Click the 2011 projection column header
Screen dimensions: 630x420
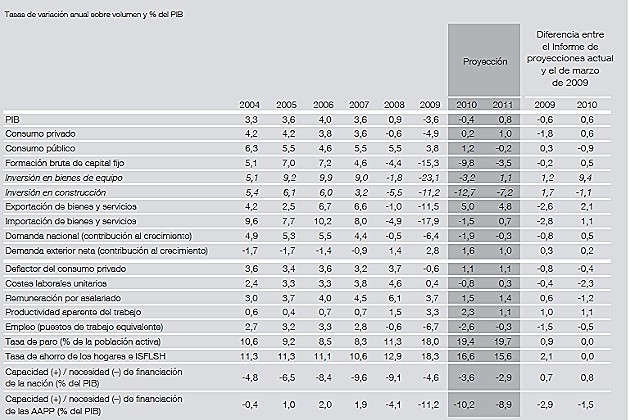click(x=502, y=104)
